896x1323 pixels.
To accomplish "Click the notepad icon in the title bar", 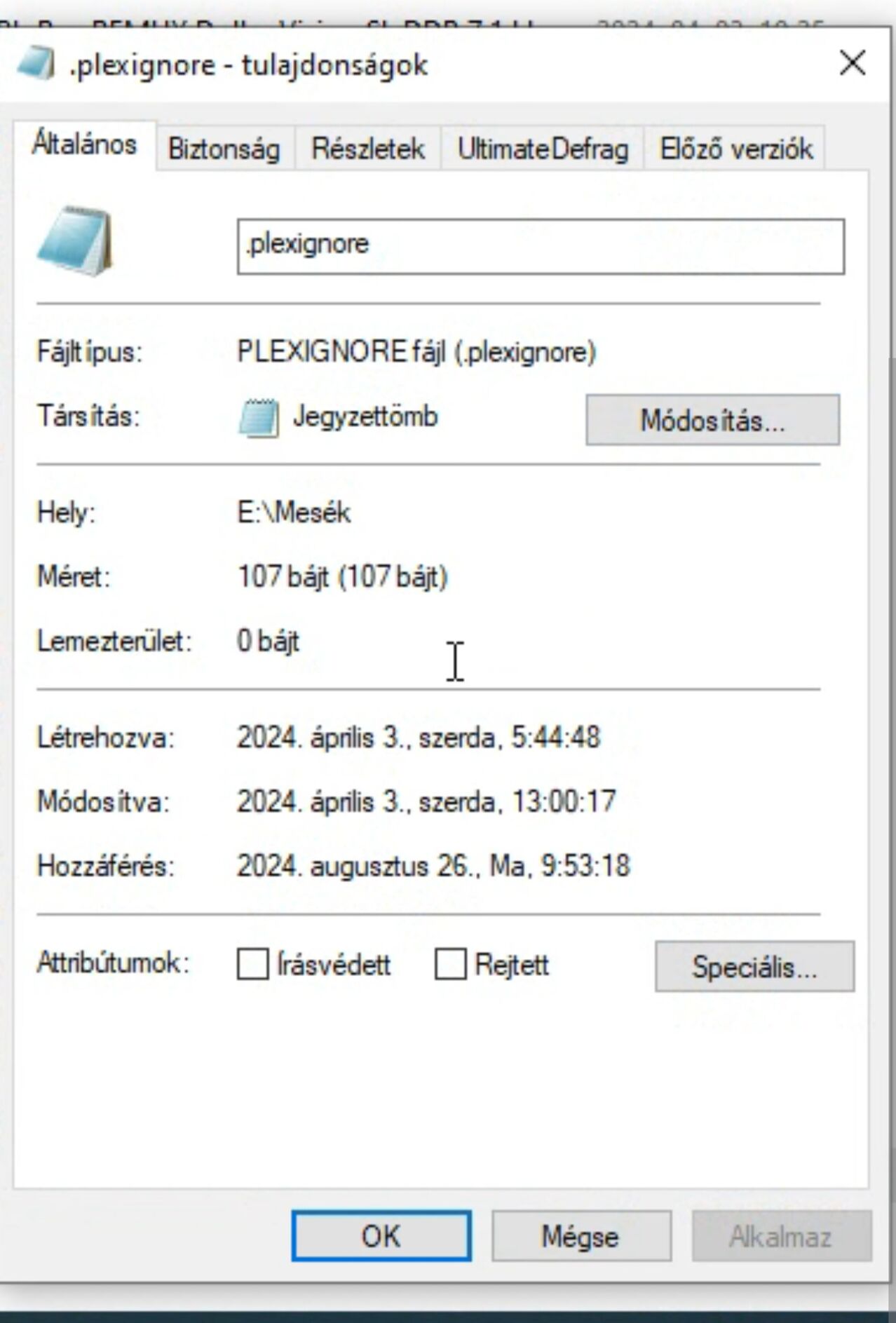I will 35,65.
